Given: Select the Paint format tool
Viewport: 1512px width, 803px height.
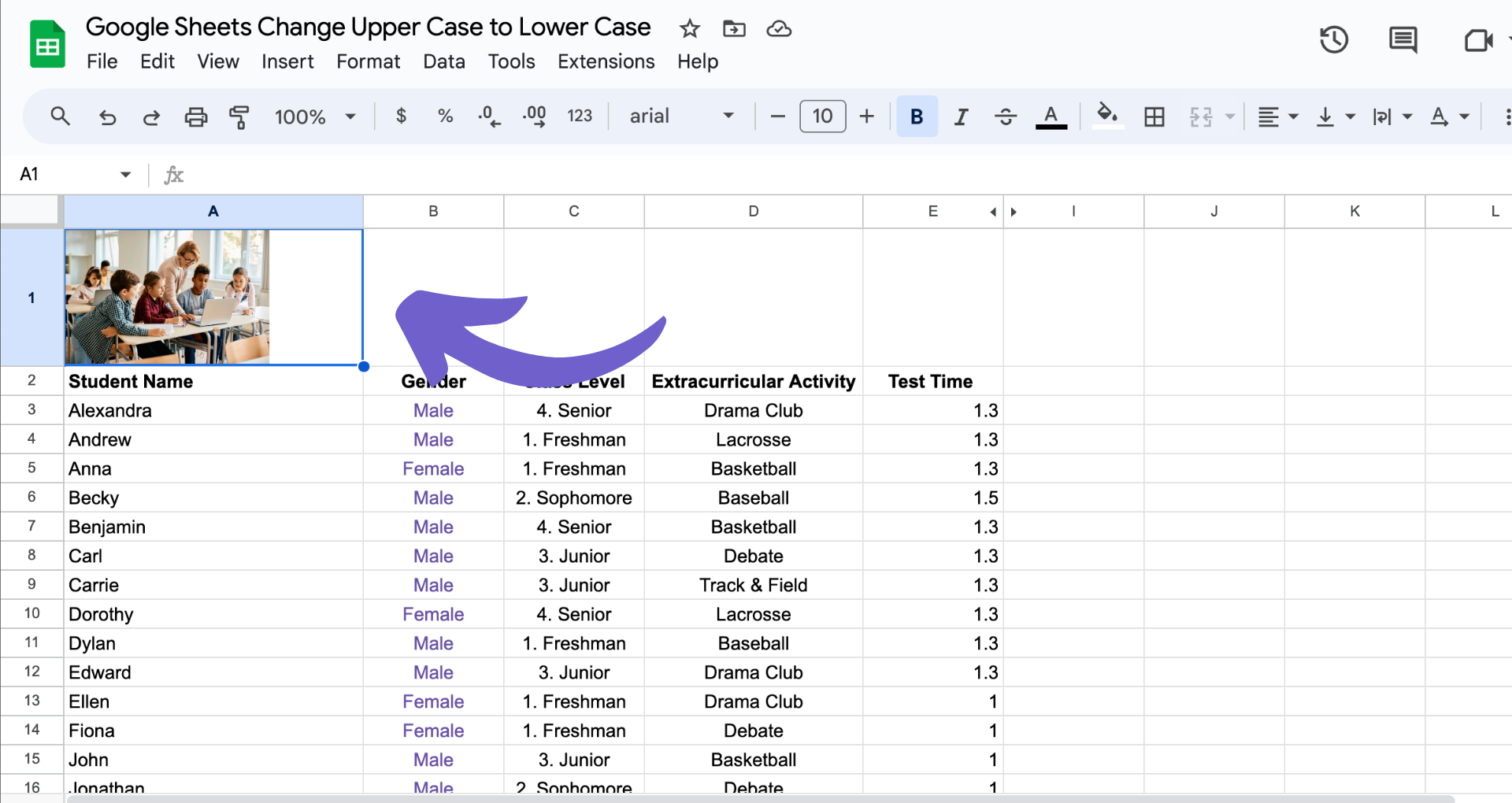Looking at the screenshot, I should [x=239, y=117].
